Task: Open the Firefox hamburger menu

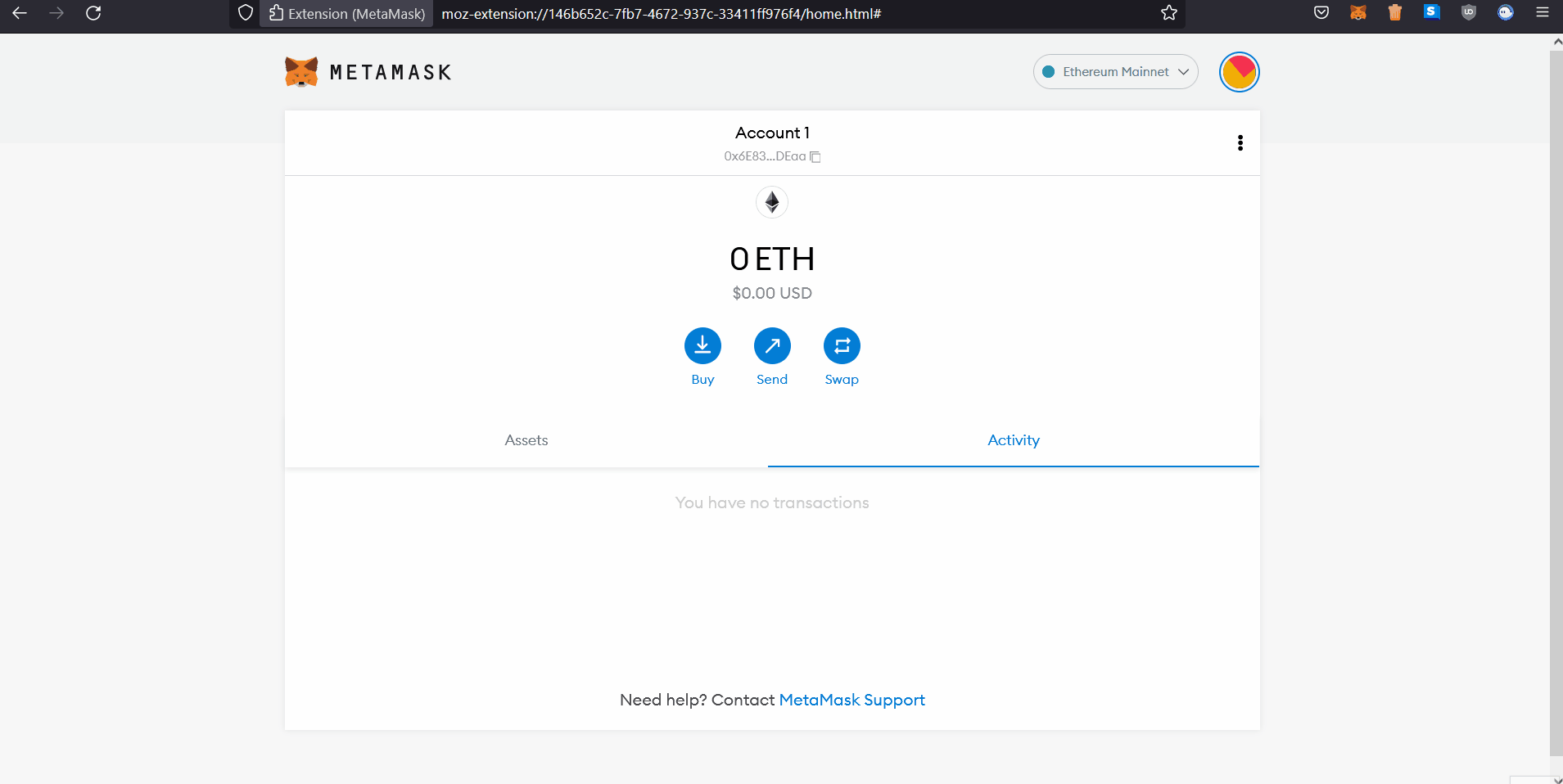Action: tap(1543, 12)
